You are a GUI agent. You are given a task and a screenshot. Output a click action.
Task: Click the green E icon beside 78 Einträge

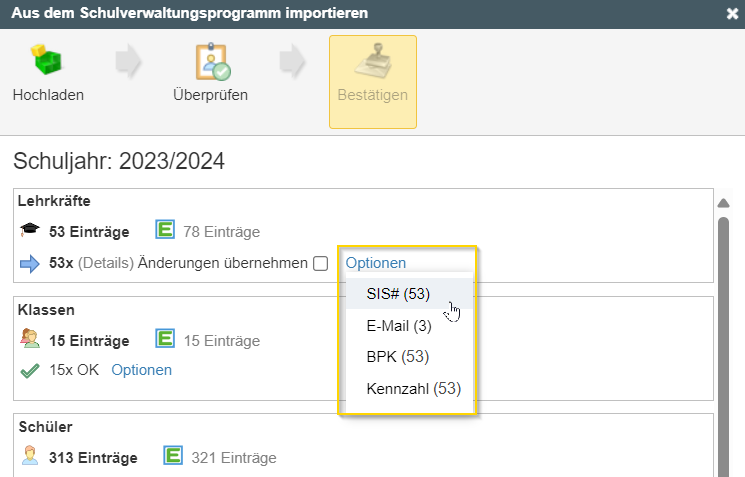[165, 230]
